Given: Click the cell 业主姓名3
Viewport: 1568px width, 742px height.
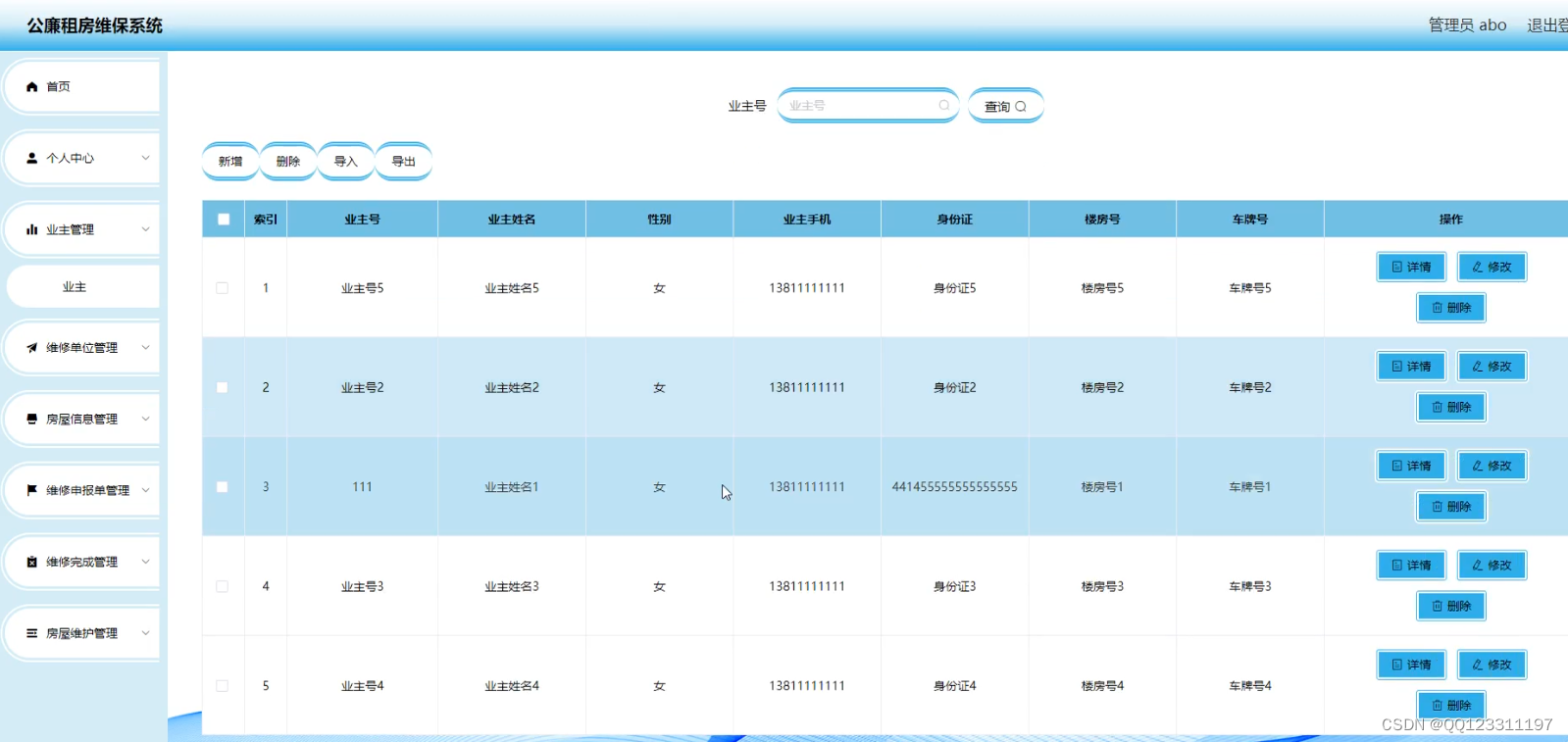Looking at the screenshot, I should [512, 586].
